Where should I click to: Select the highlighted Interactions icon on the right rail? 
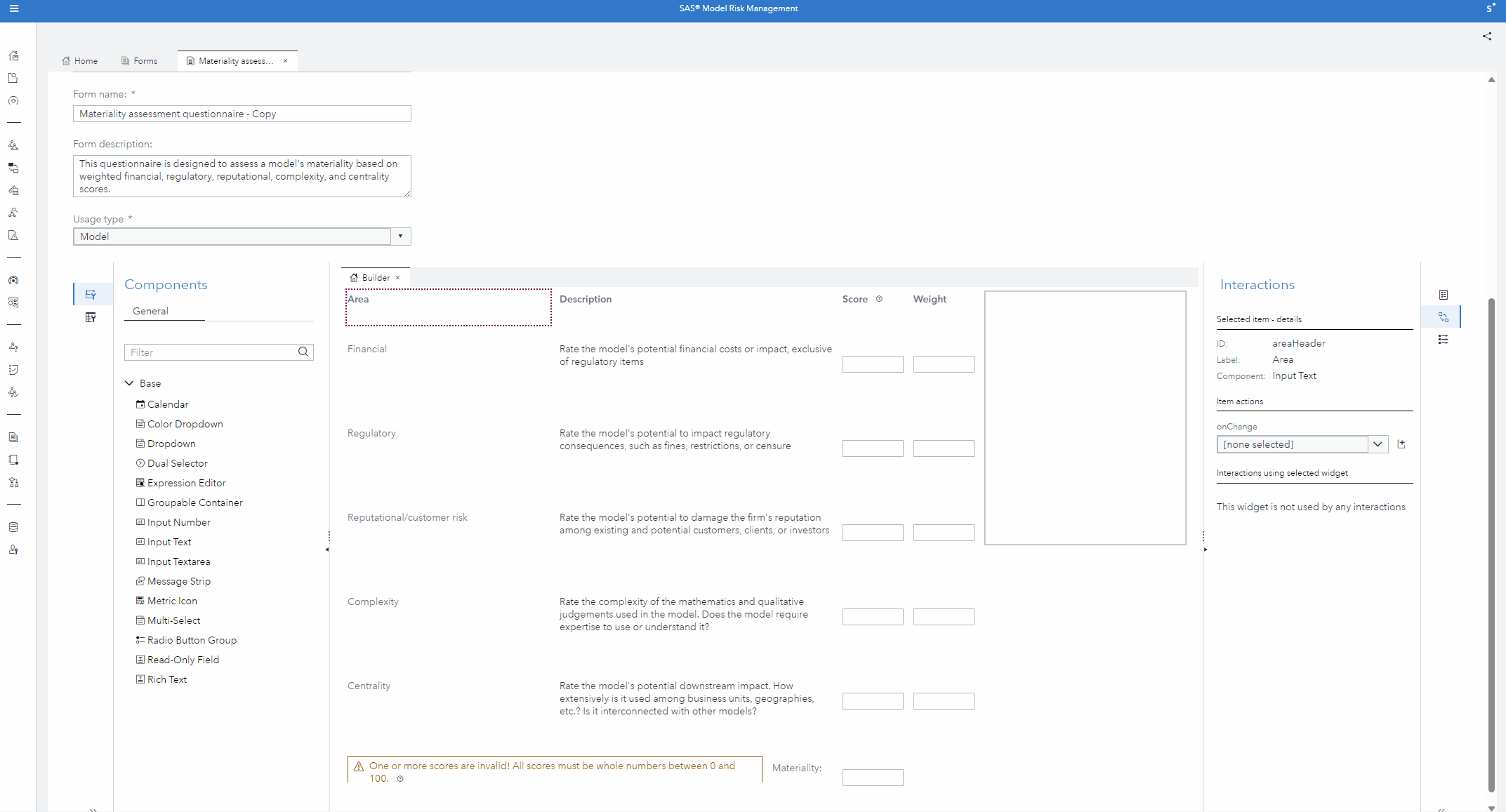tap(1444, 317)
